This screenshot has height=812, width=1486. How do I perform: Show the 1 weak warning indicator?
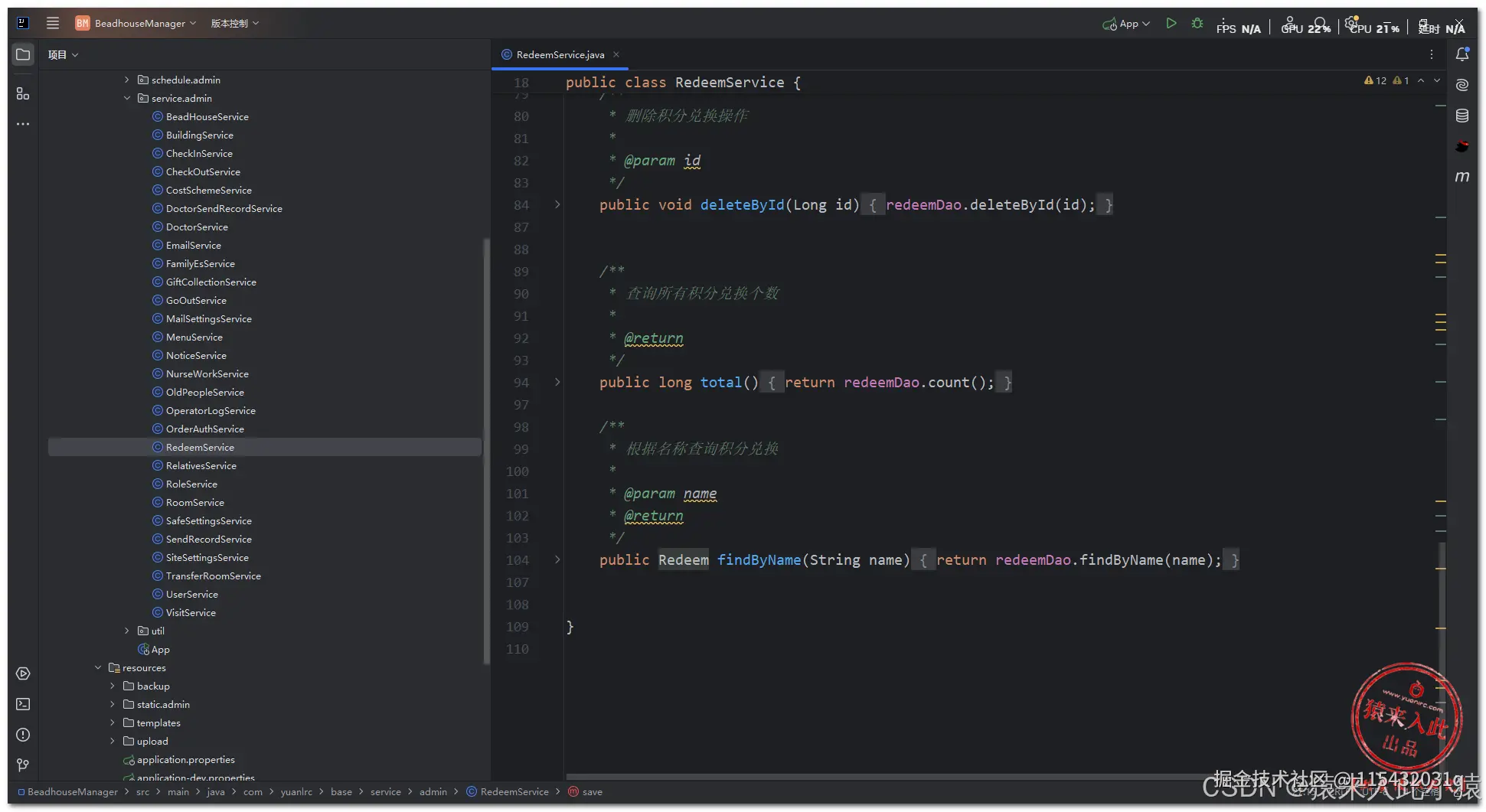click(x=1401, y=80)
